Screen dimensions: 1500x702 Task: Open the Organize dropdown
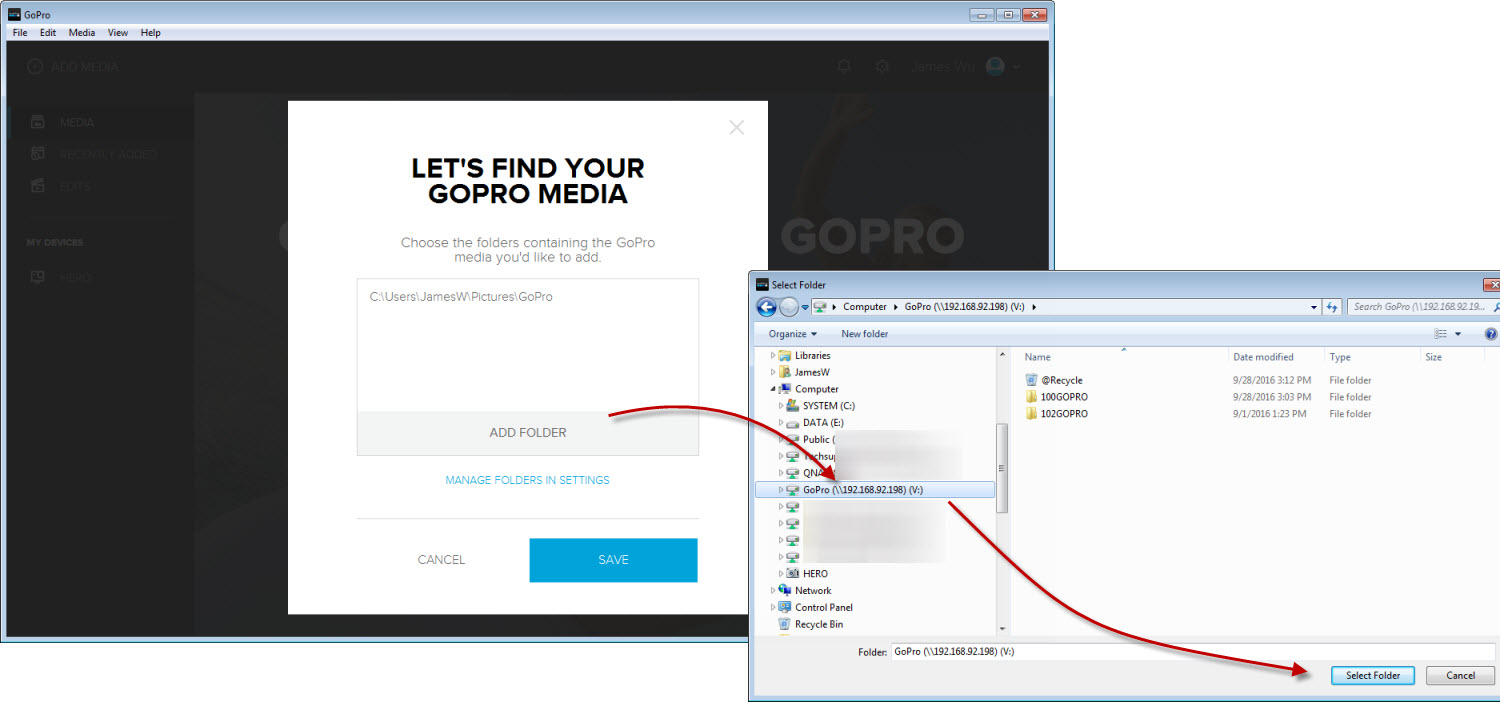pyautogui.click(x=792, y=334)
